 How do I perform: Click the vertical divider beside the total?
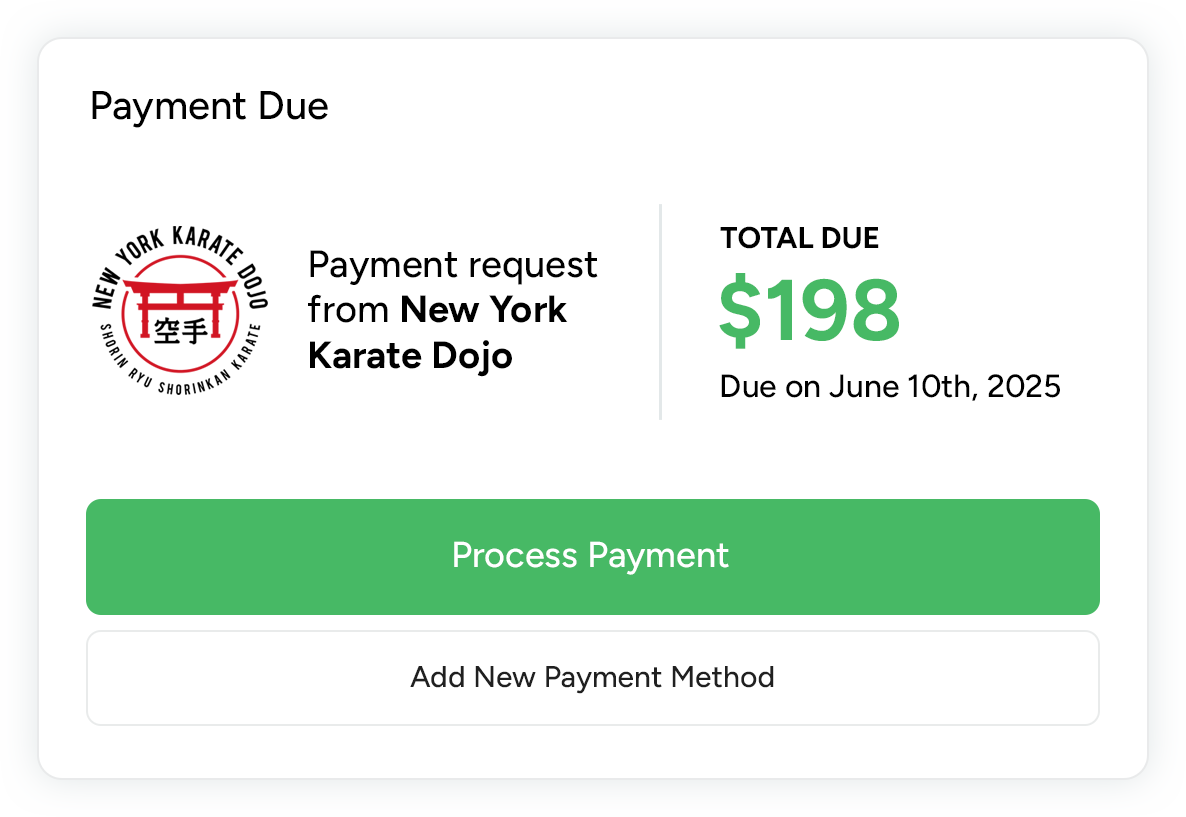click(660, 312)
